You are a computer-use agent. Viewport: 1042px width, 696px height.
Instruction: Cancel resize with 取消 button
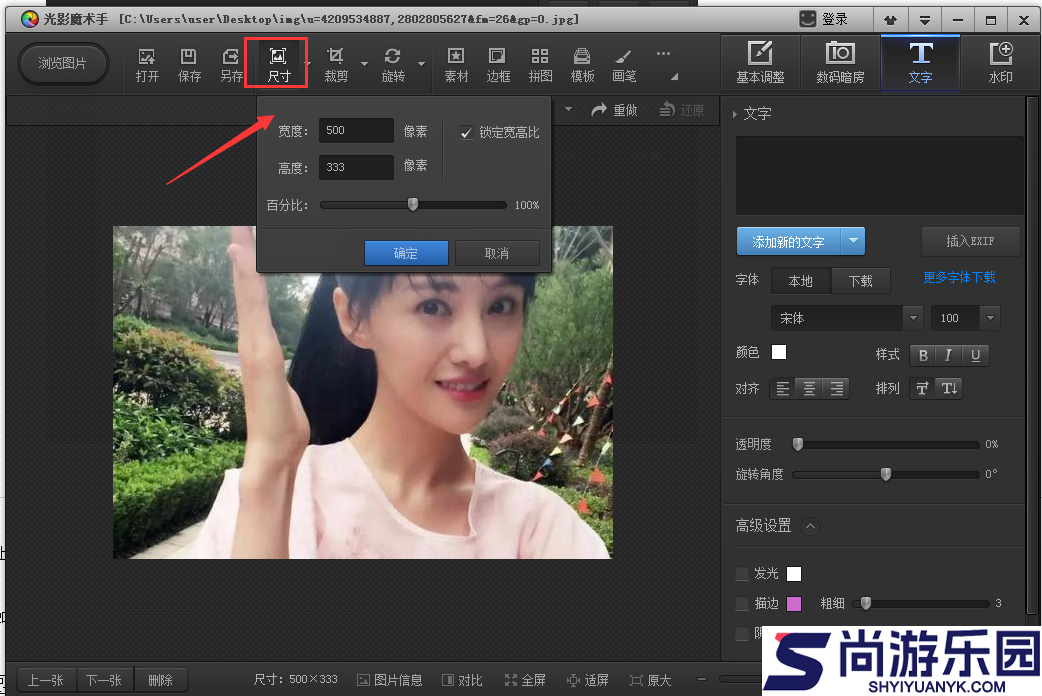[496, 253]
